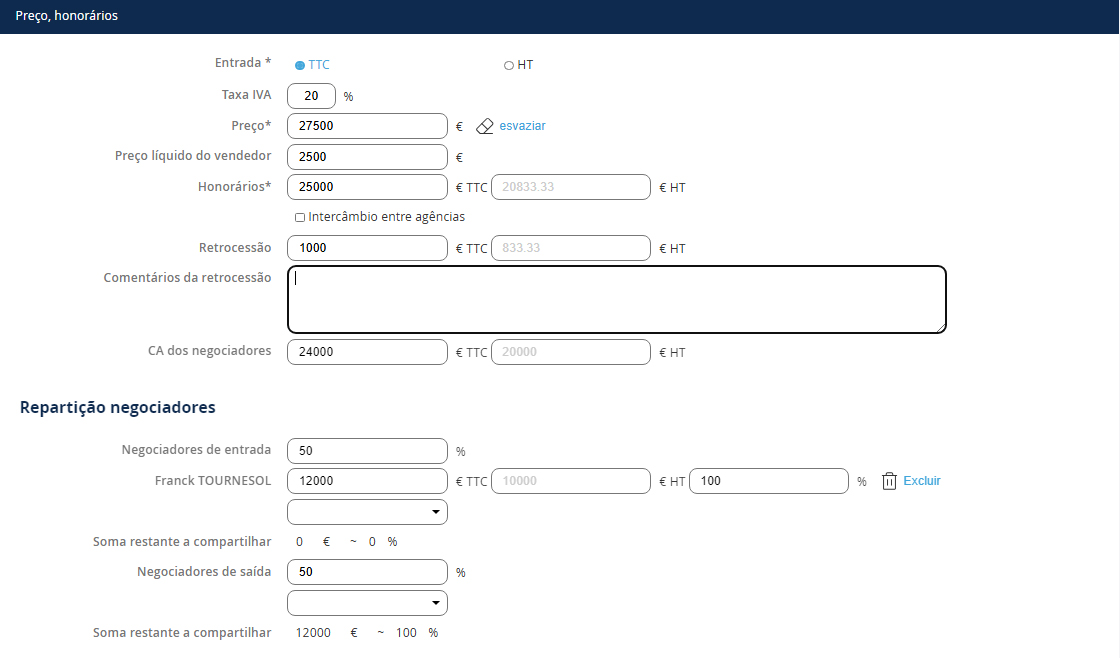
Task: Select the HT entry radio button
Action: [509, 65]
